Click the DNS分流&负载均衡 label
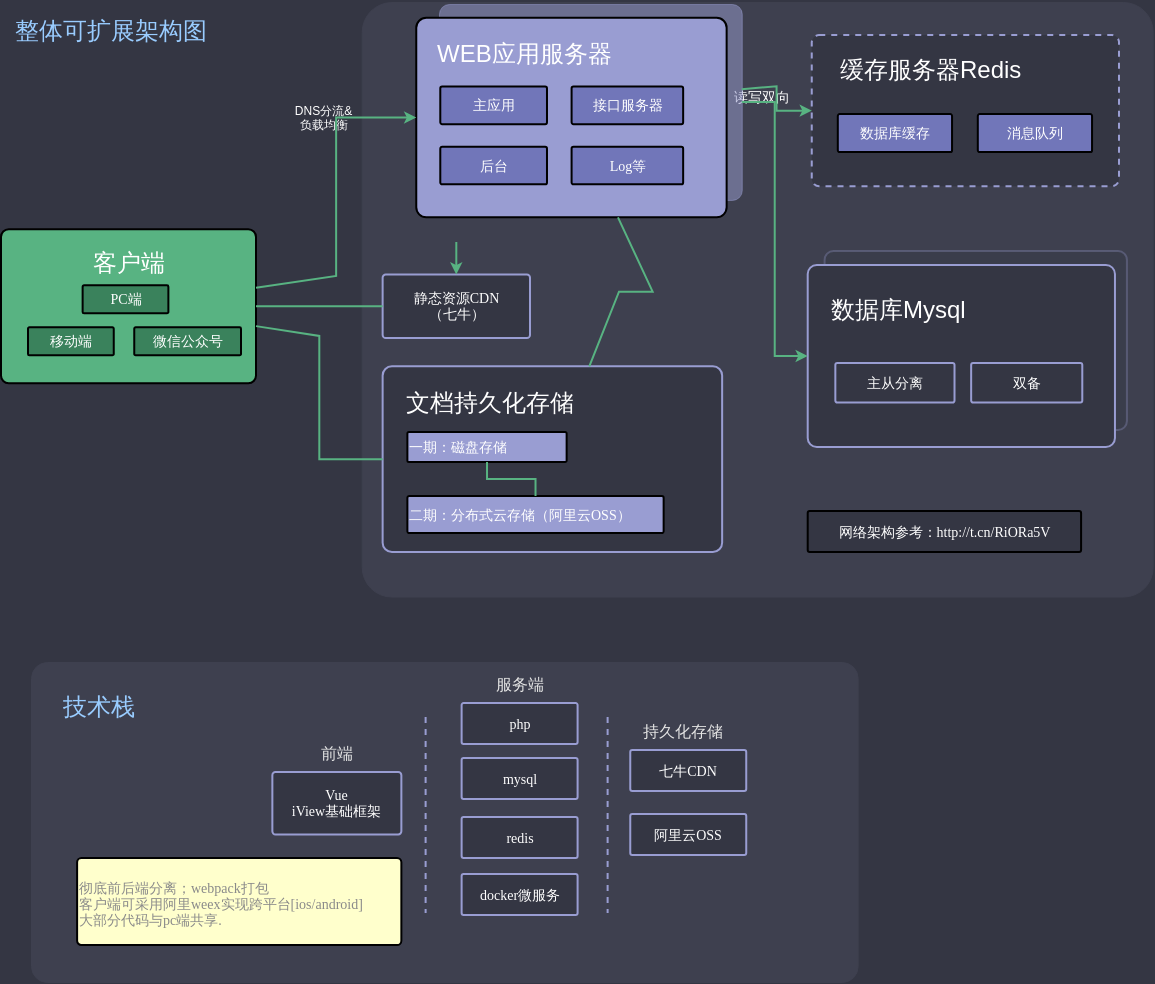 (323, 118)
